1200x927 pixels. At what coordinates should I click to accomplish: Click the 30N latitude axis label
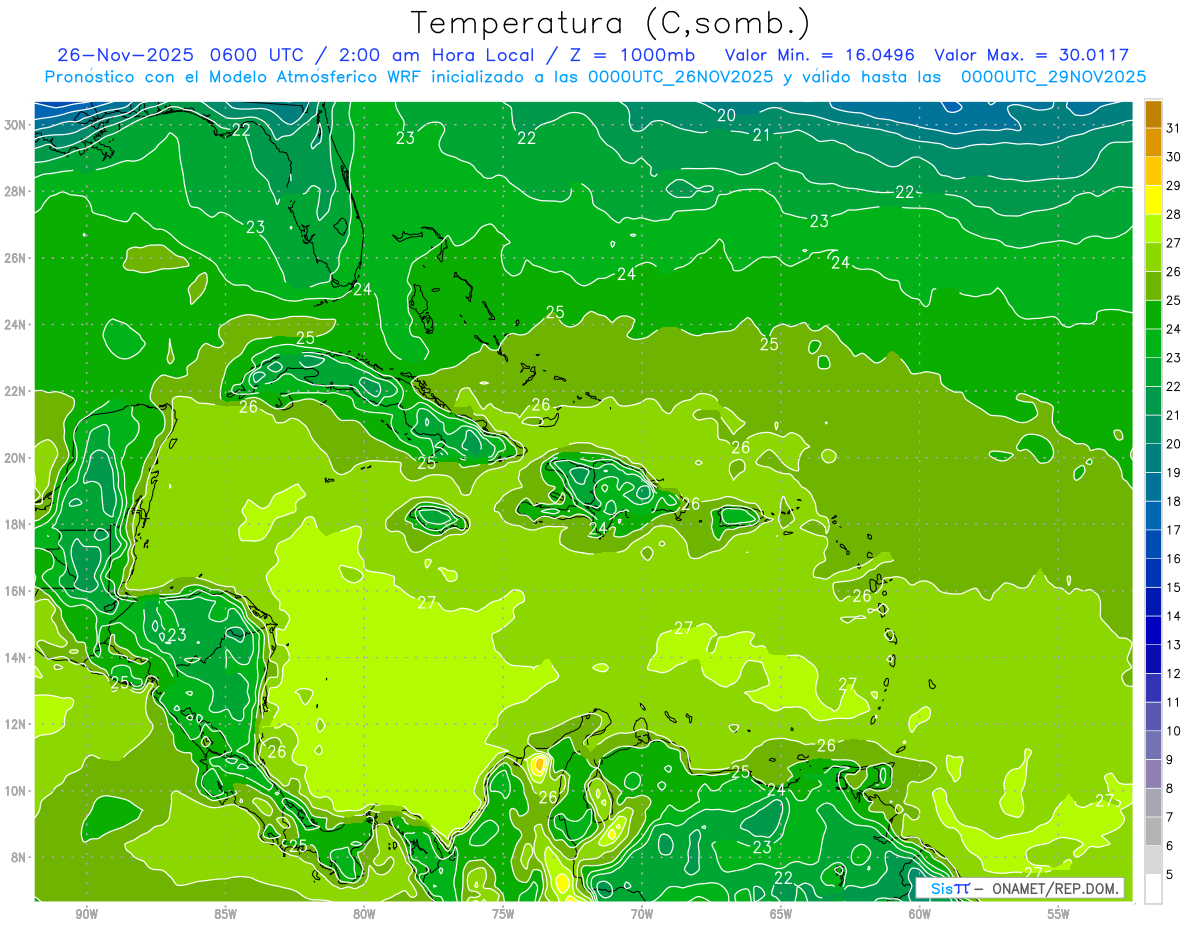point(16,125)
